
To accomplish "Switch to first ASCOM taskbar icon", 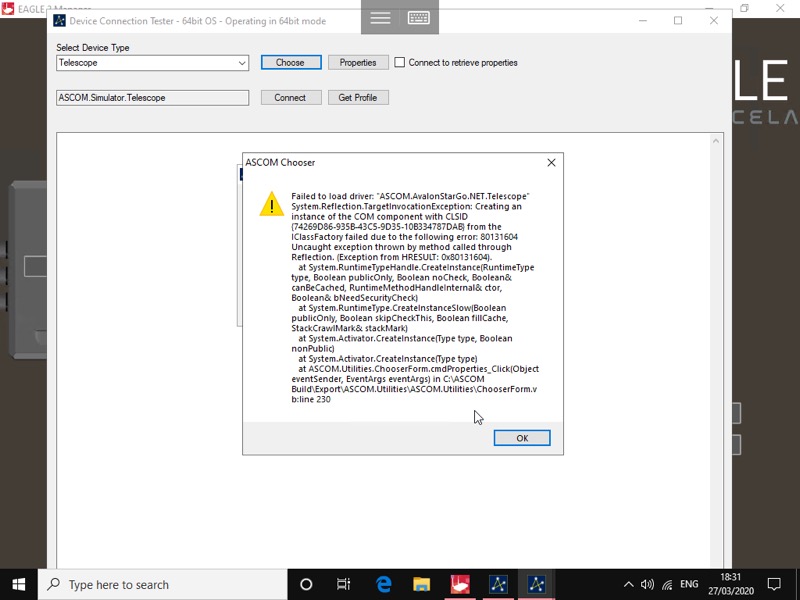I will click(498, 584).
